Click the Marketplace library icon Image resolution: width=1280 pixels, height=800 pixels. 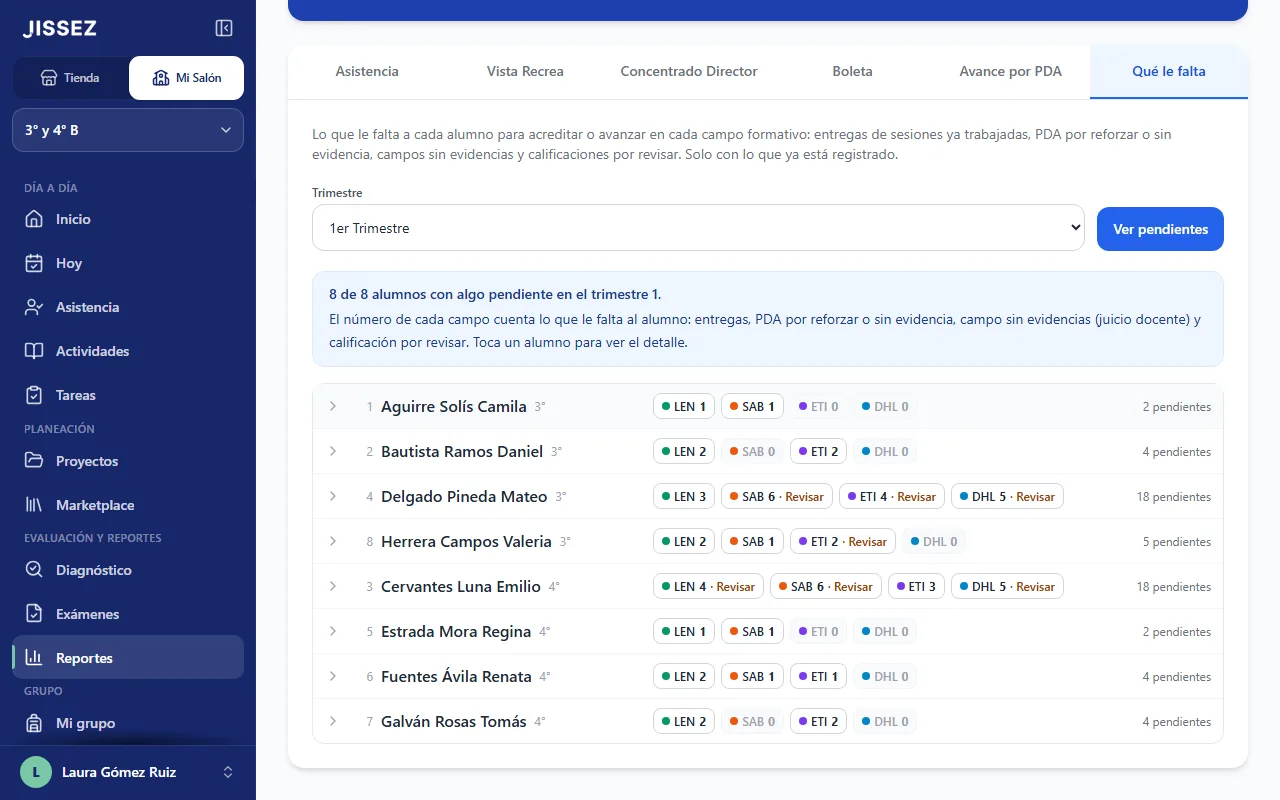[34, 505]
